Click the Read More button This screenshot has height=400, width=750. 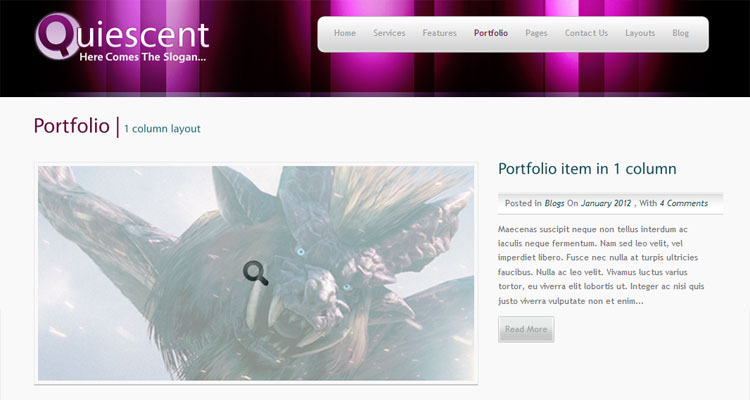click(526, 329)
